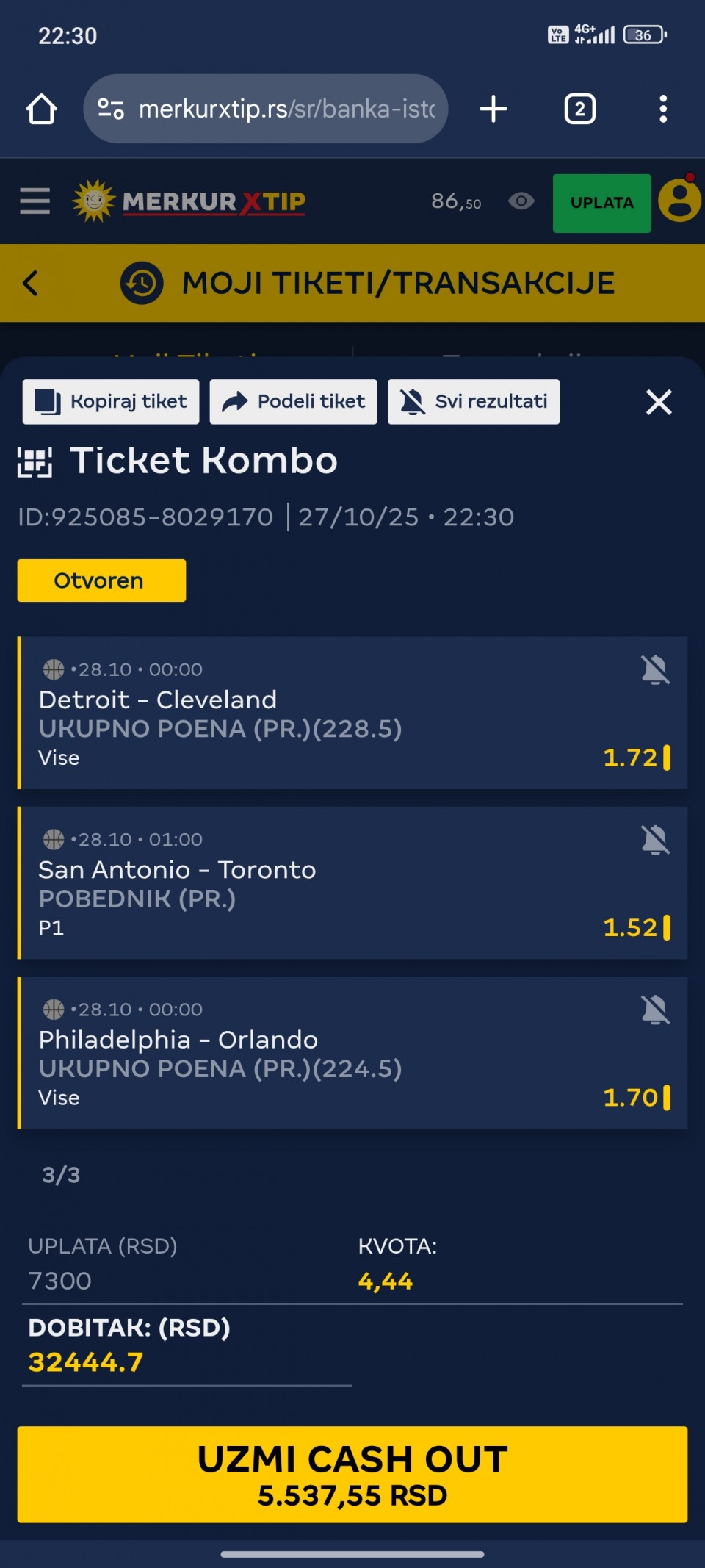Open the browser three-dot menu
The image size is (705, 1568).
[663, 109]
